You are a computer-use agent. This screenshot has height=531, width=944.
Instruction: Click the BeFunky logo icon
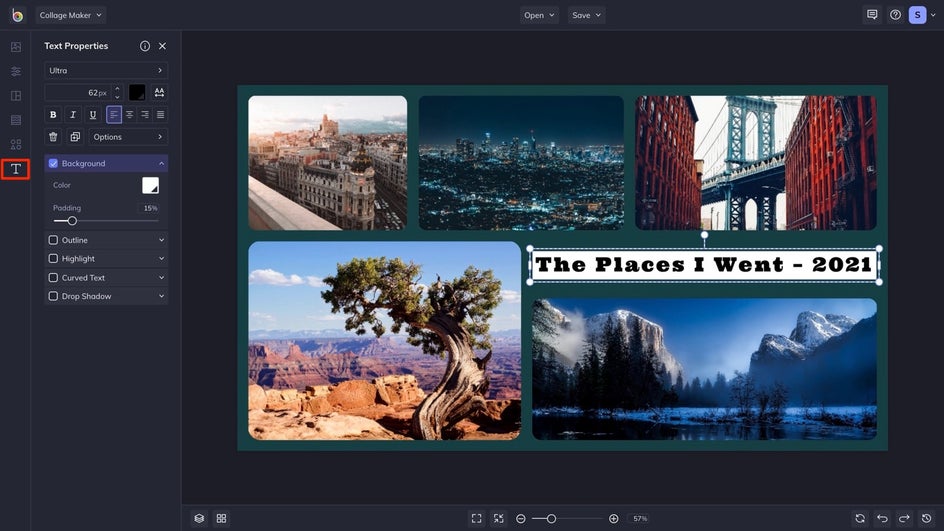[17, 15]
